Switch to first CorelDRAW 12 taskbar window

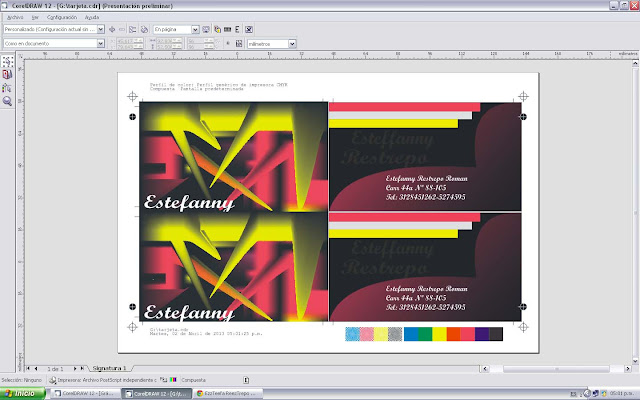click(x=85, y=393)
